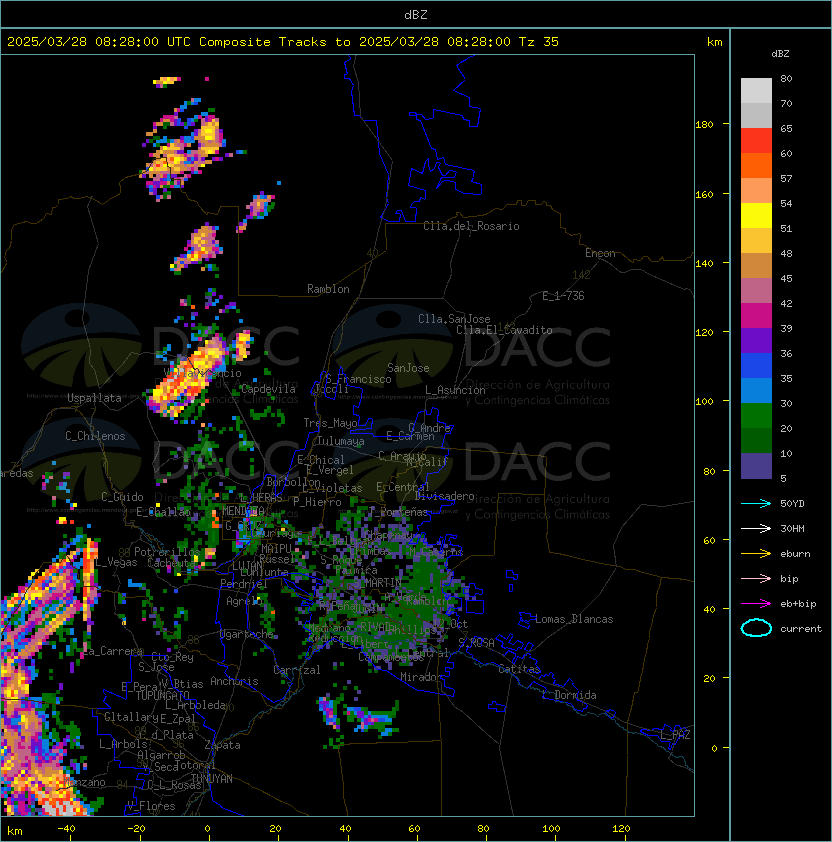Click the 'Carrizal' map label
The image size is (832, 842).
point(297,670)
